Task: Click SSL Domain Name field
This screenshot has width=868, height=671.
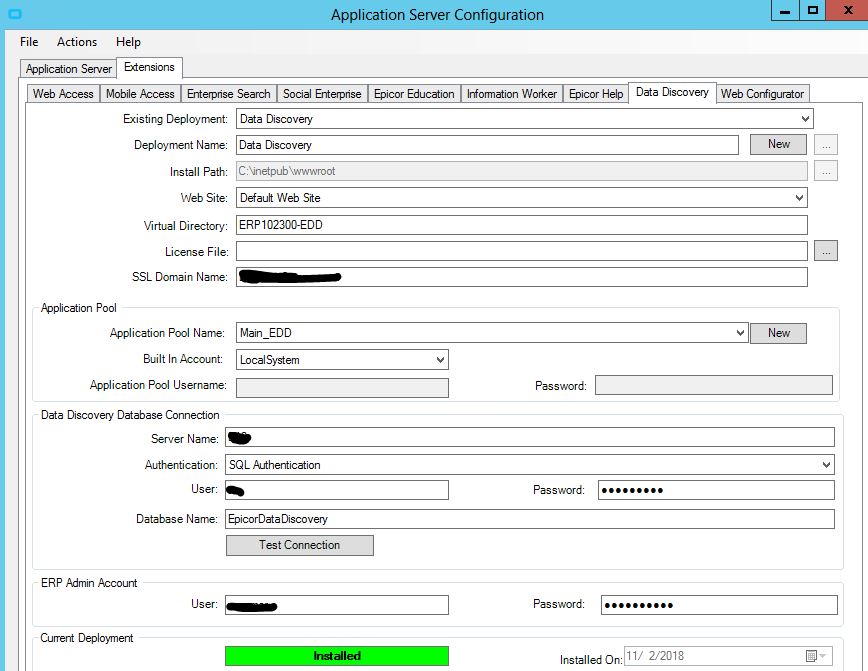Action: [x=521, y=277]
